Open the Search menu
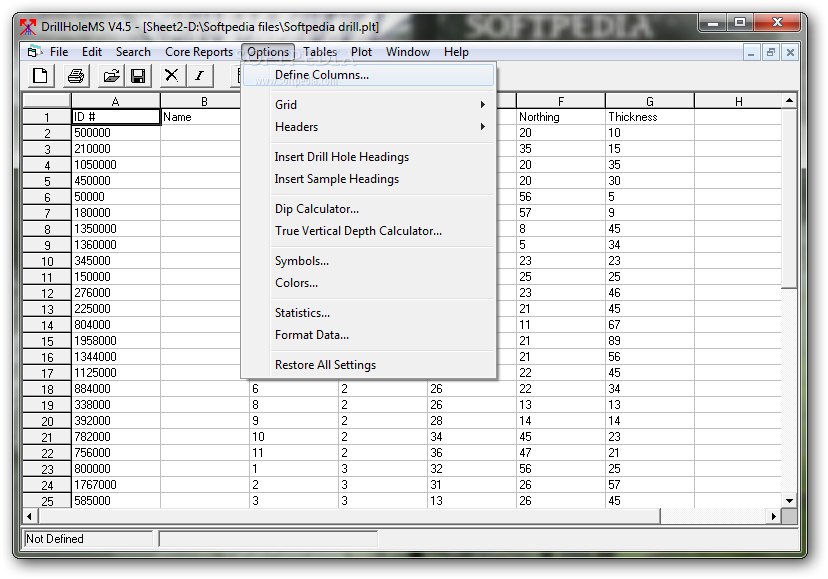The height and width of the screenshot is (579, 828). (x=133, y=52)
